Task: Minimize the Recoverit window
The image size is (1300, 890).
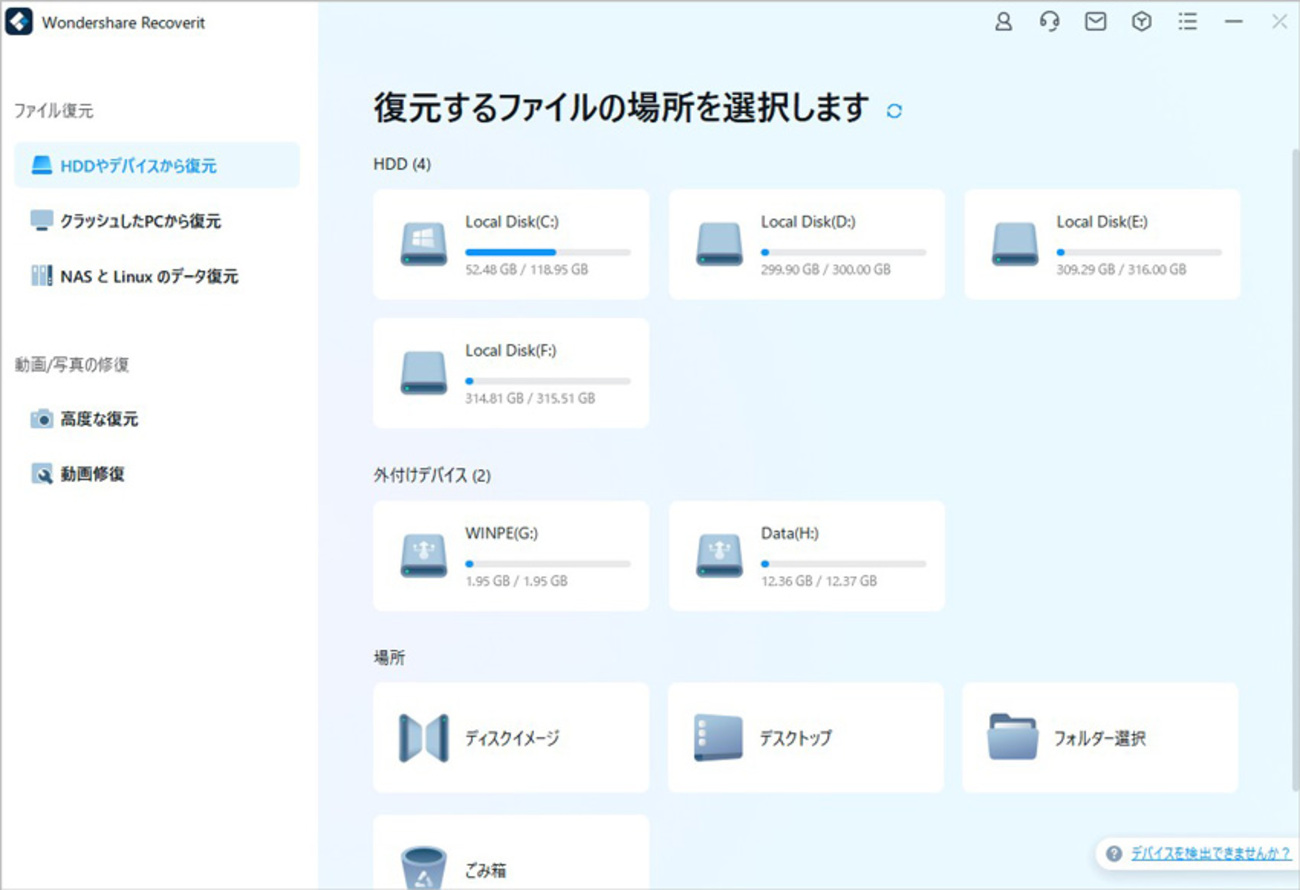Action: point(1233,22)
